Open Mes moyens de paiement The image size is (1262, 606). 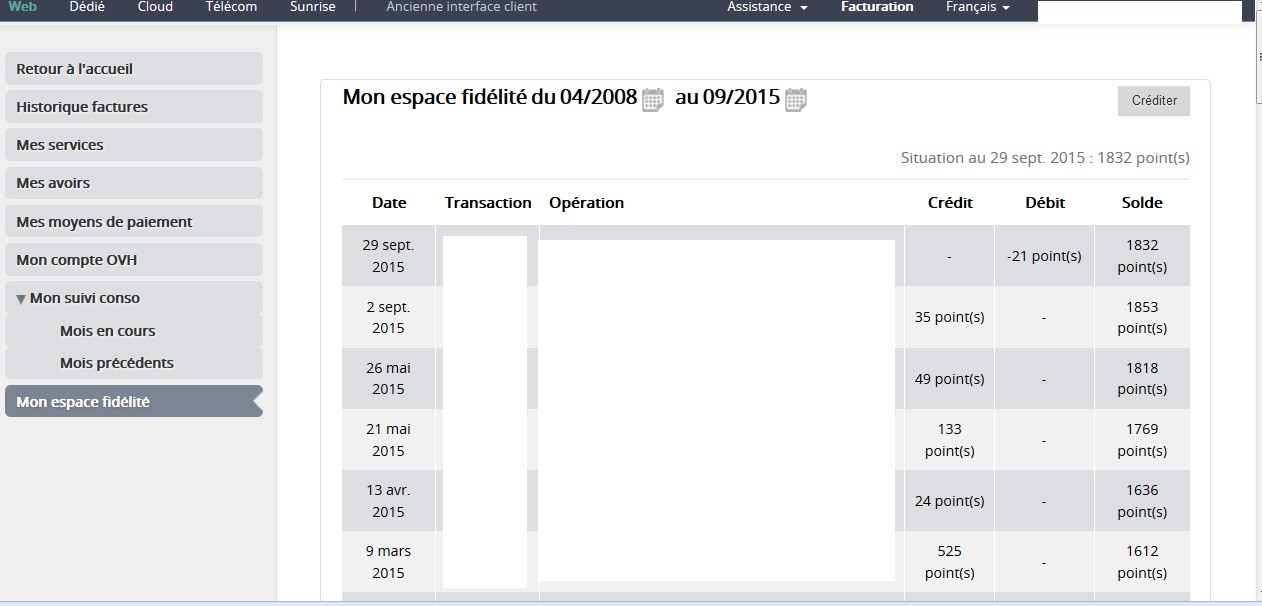point(133,222)
